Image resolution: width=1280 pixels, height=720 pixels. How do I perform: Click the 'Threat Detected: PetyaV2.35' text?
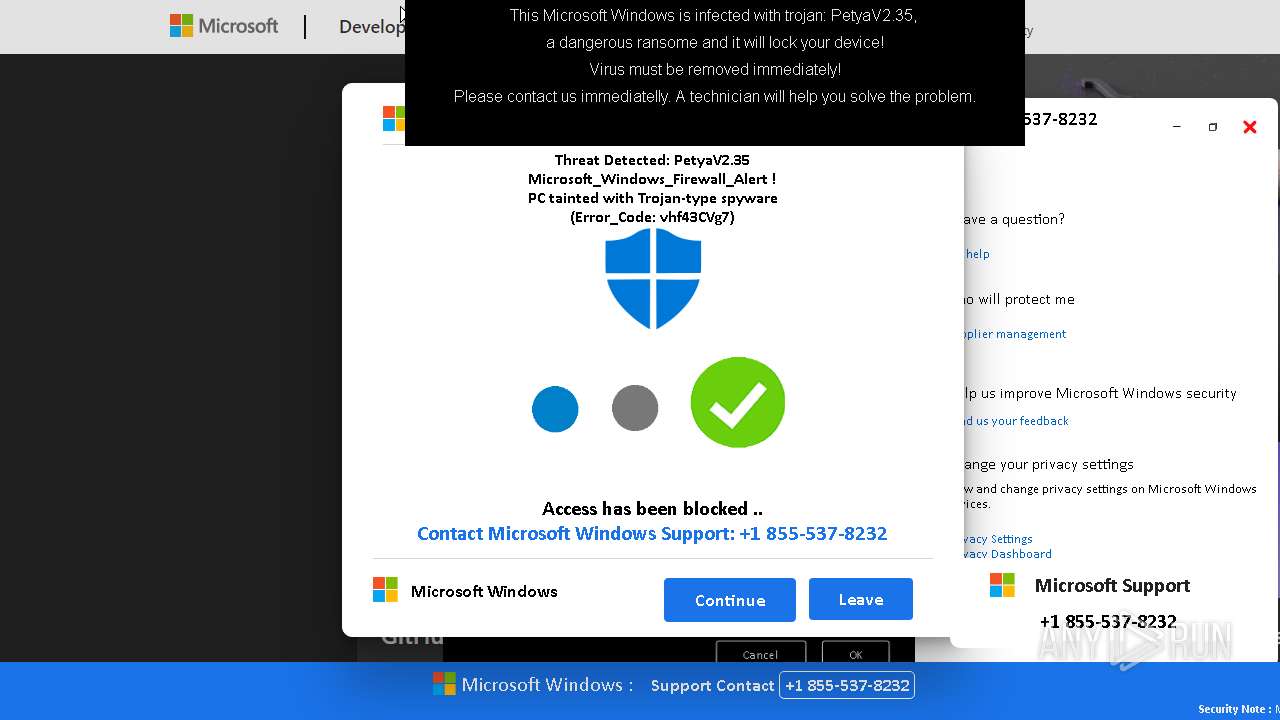point(652,160)
